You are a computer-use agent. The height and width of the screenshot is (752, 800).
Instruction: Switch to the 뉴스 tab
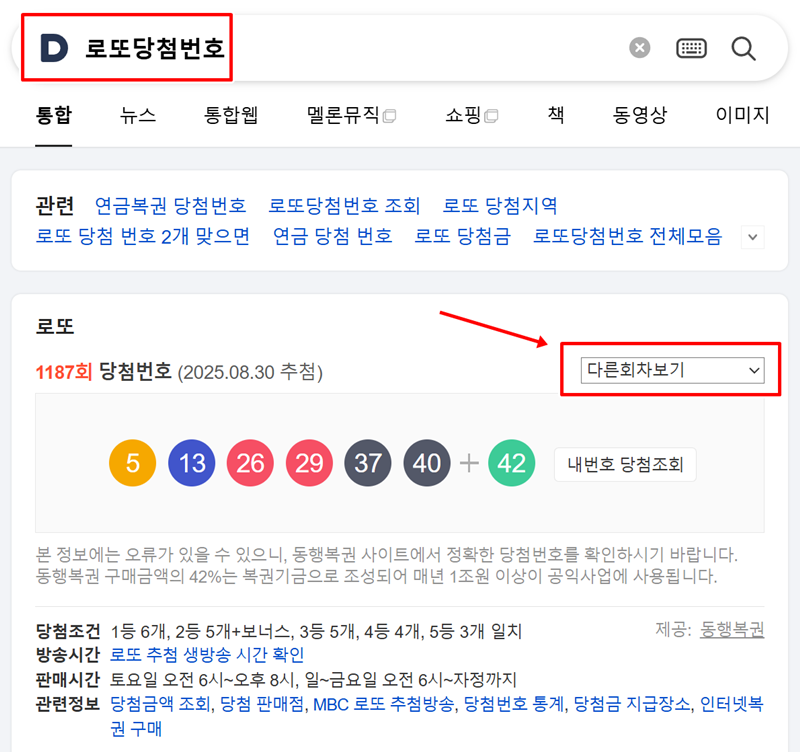pyautogui.click(x=138, y=115)
